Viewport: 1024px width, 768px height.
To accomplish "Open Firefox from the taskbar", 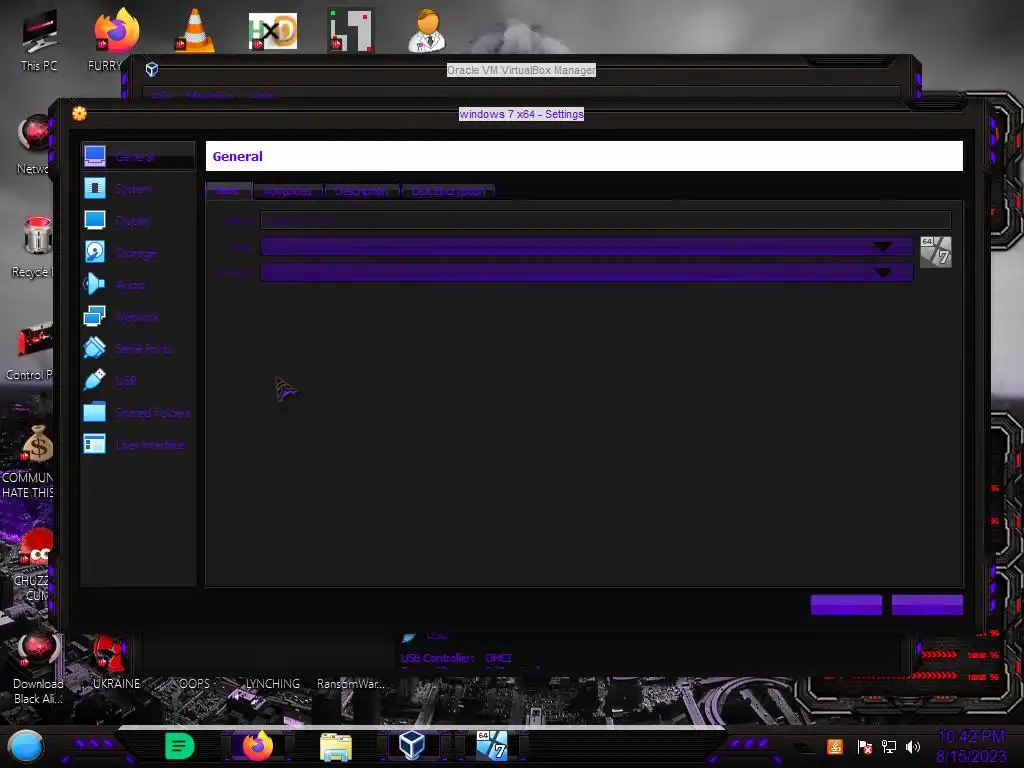I will click(x=257, y=746).
